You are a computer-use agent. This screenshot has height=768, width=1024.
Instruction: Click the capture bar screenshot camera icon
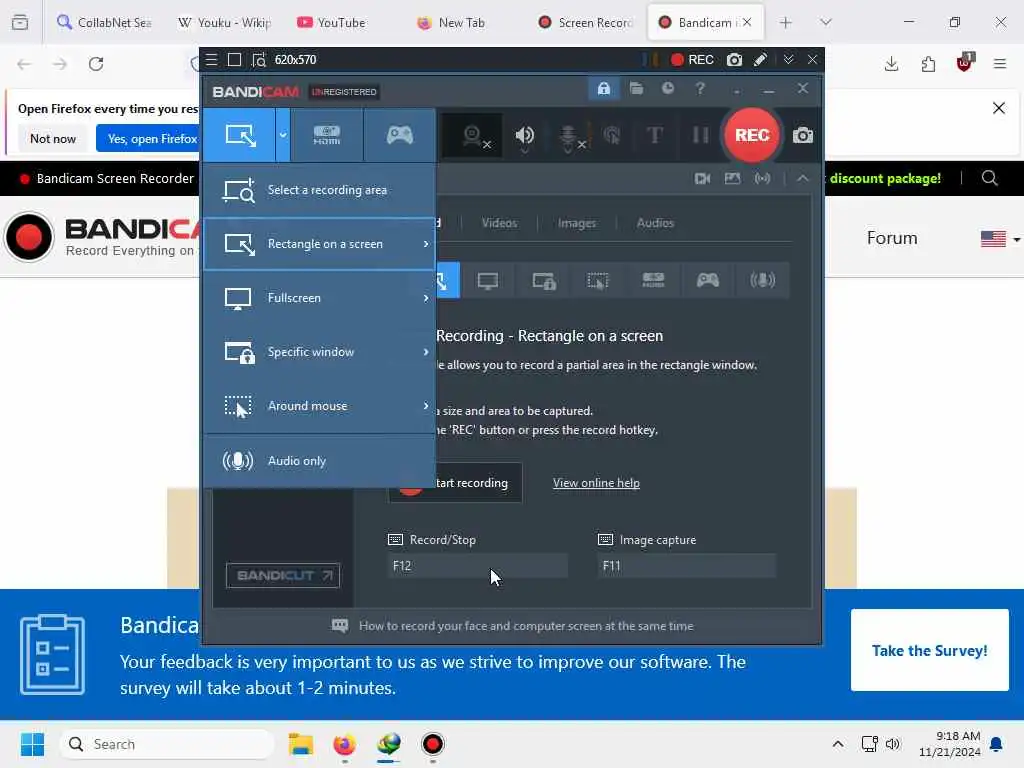pos(735,60)
